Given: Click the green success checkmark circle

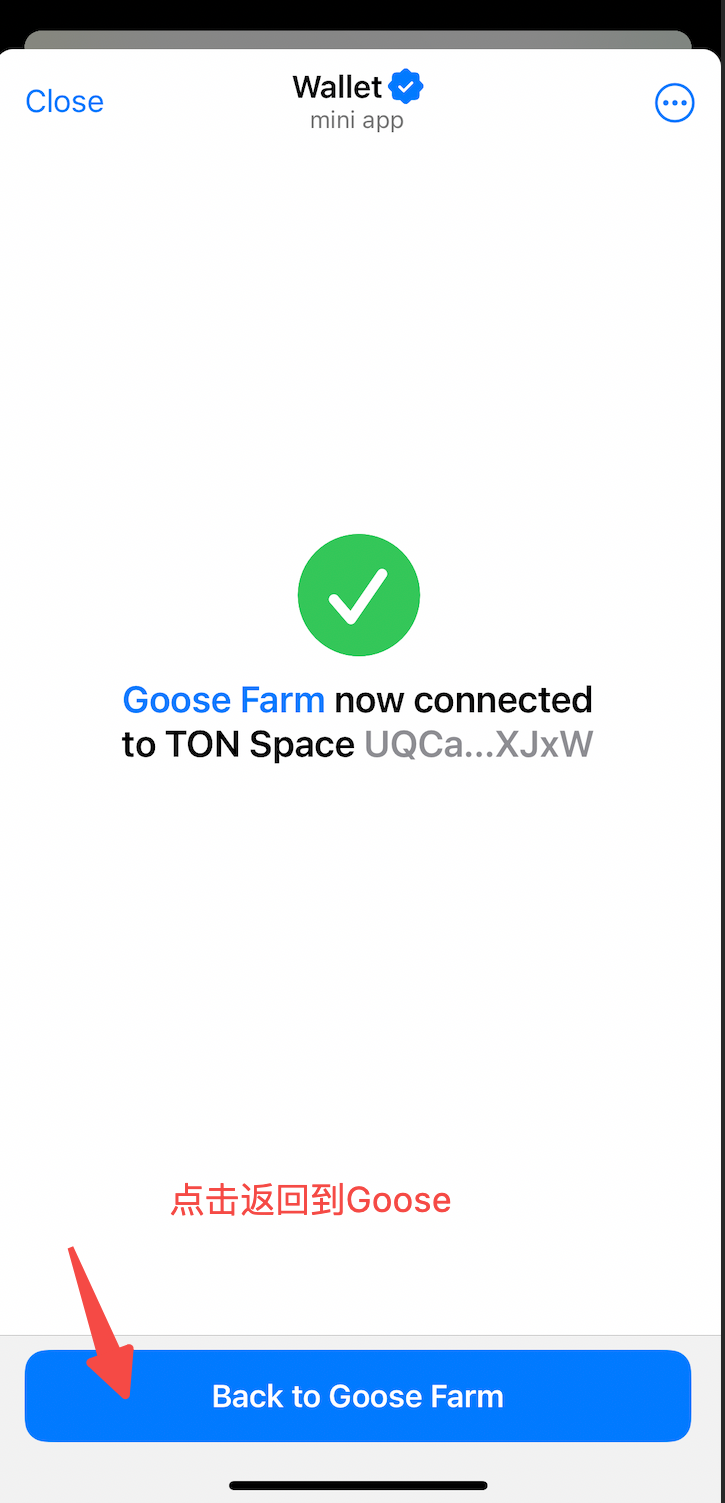Looking at the screenshot, I should click(x=359, y=595).
